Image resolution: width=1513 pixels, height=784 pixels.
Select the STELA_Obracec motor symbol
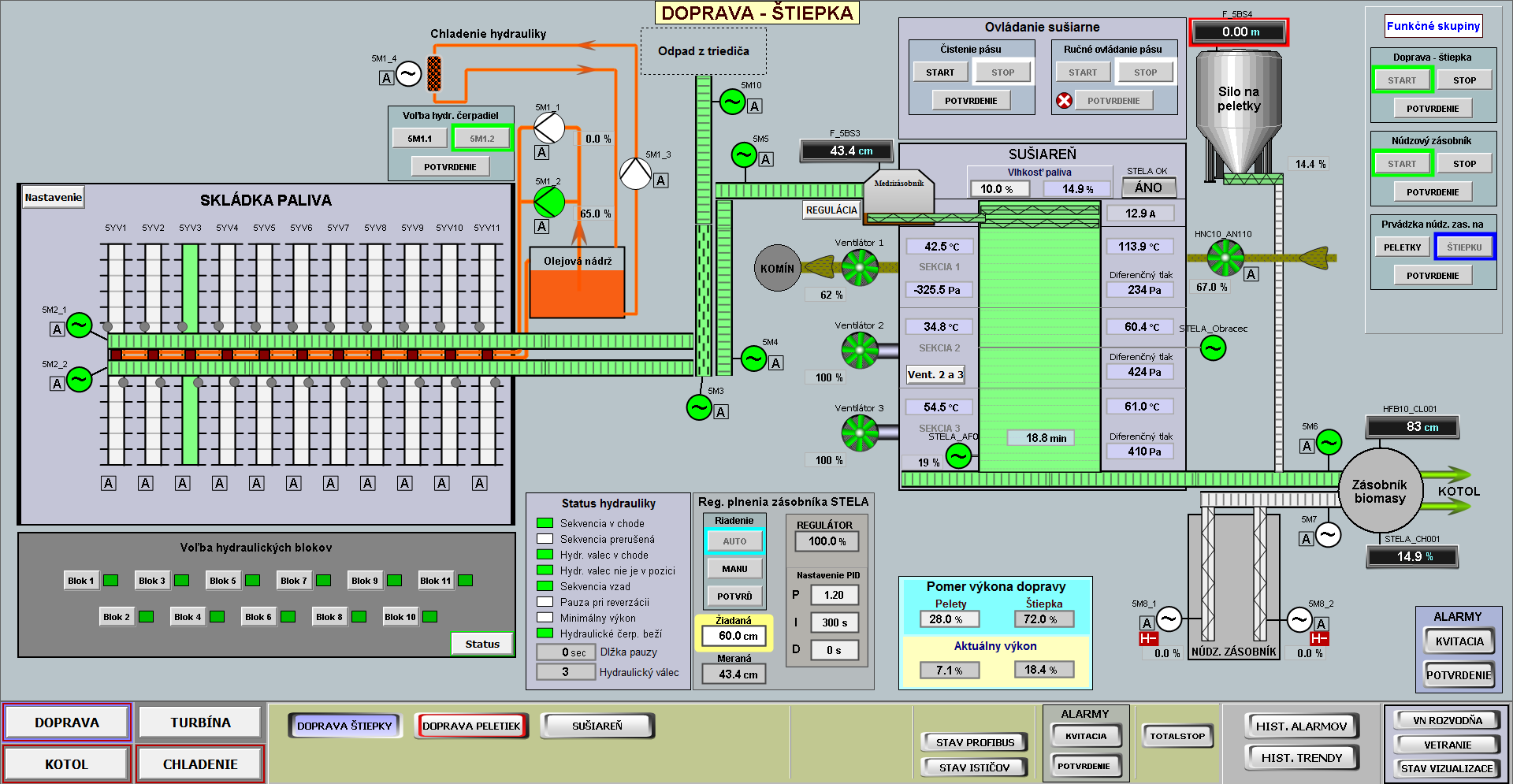click(1213, 347)
